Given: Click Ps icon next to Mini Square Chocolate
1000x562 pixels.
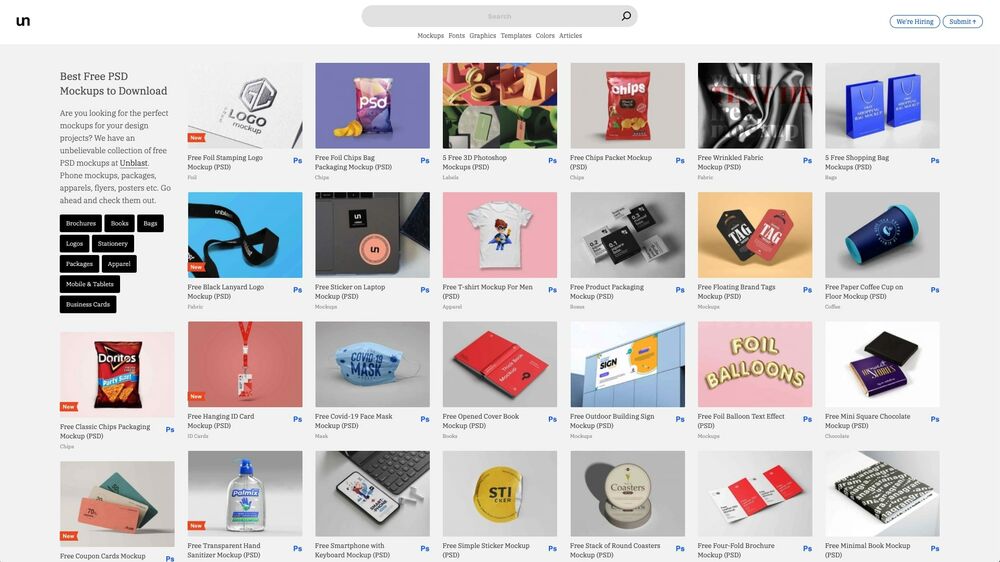Looking at the screenshot, I should click(x=935, y=420).
